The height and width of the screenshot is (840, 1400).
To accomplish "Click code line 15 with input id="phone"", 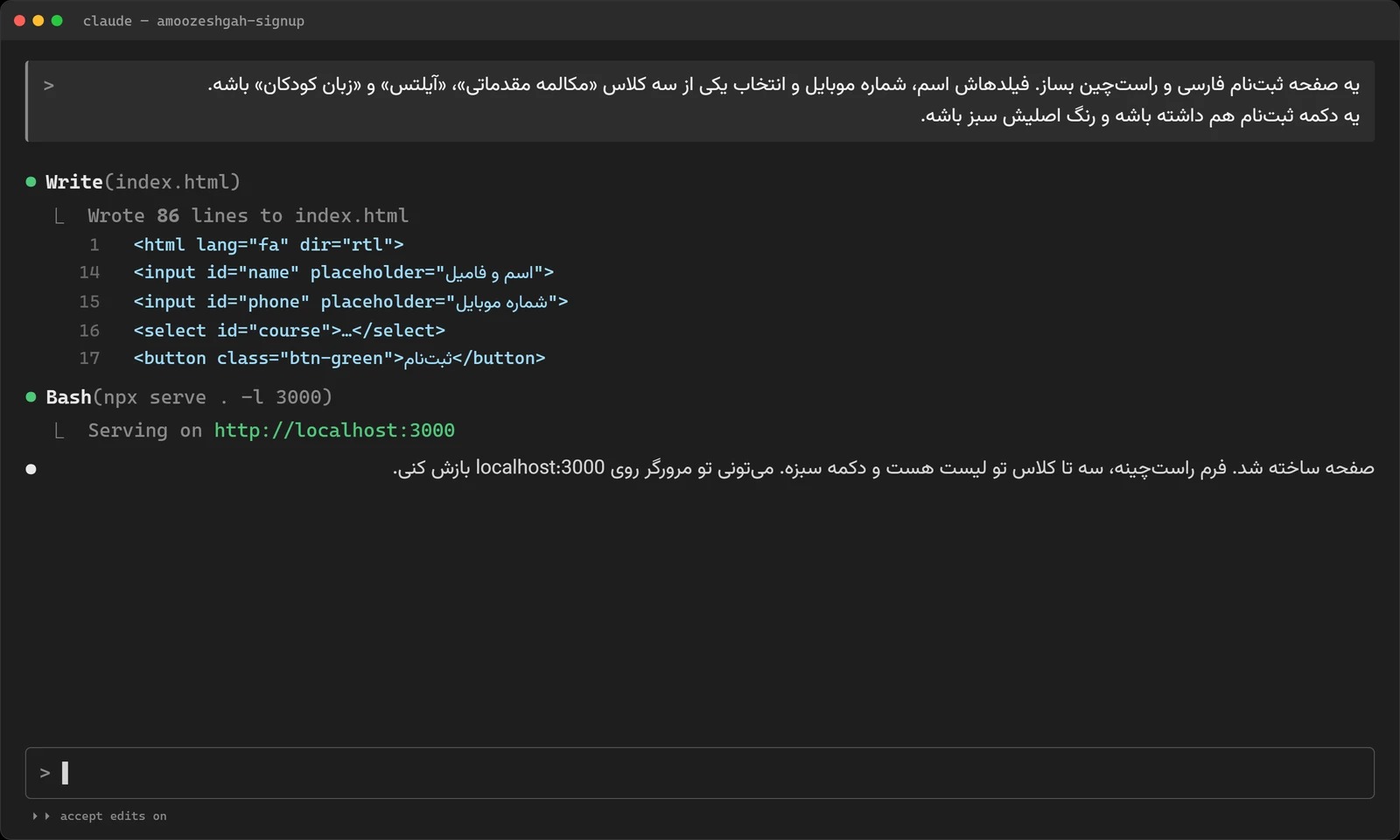I will pos(351,302).
